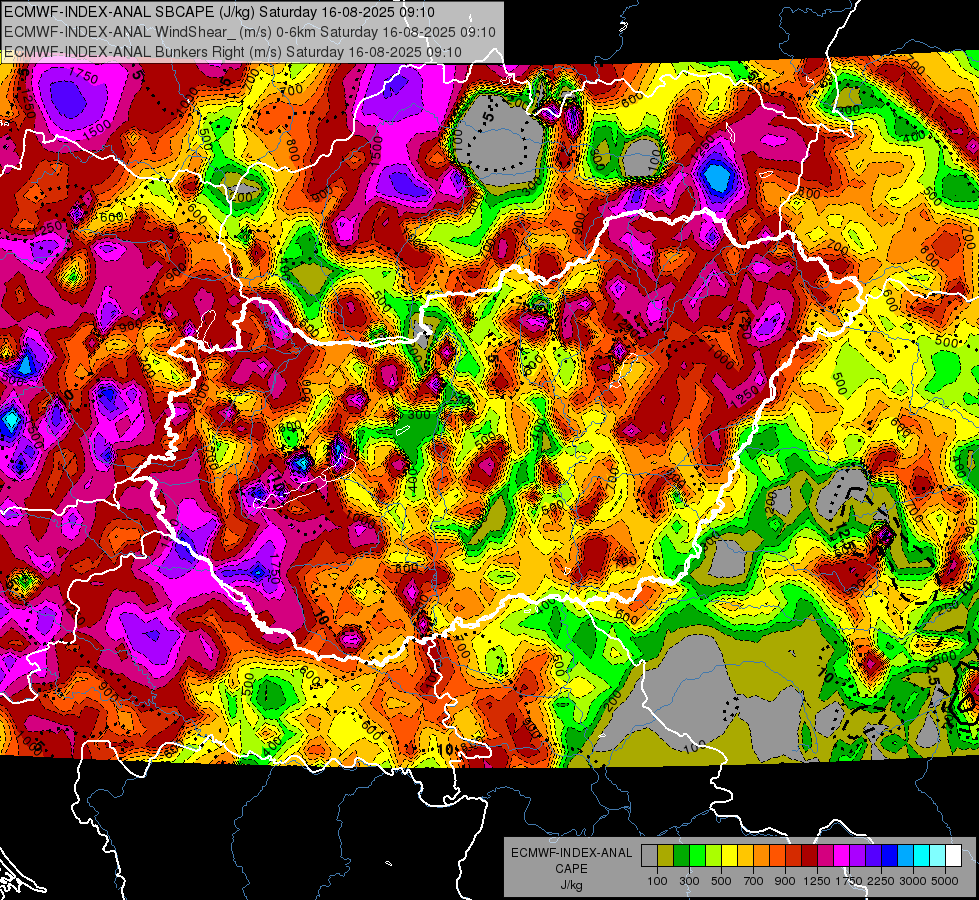Click the bright green legend swatch
The width and height of the screenshot is (979, 900).
(697, 855)
